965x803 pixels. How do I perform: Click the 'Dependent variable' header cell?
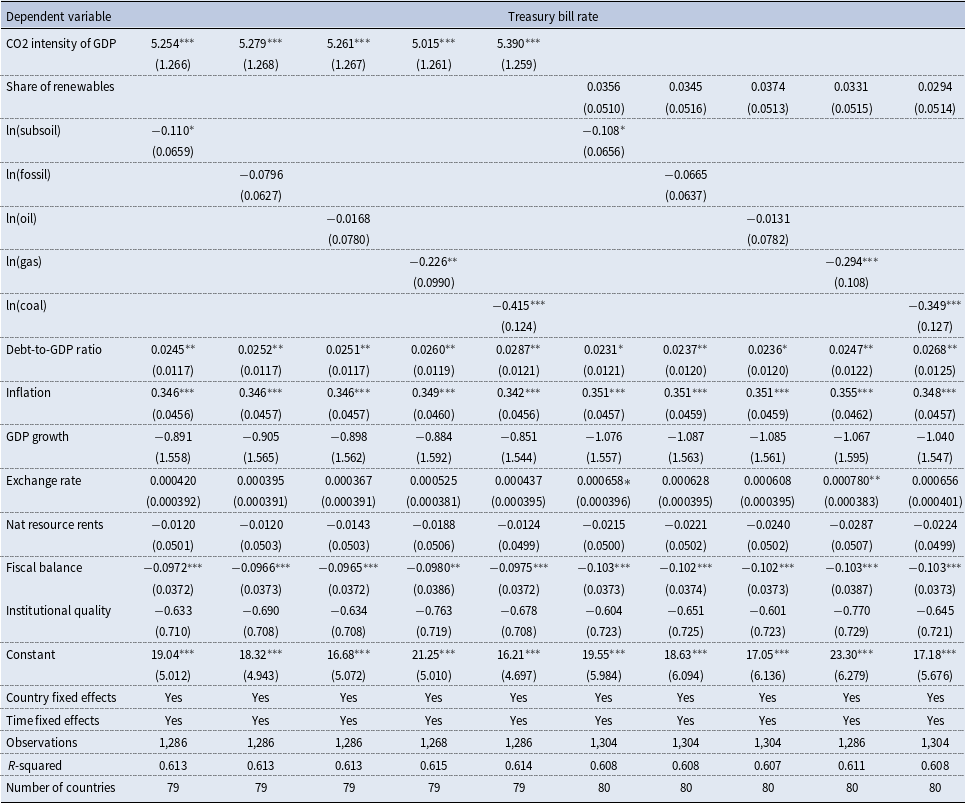click(58, 17)
